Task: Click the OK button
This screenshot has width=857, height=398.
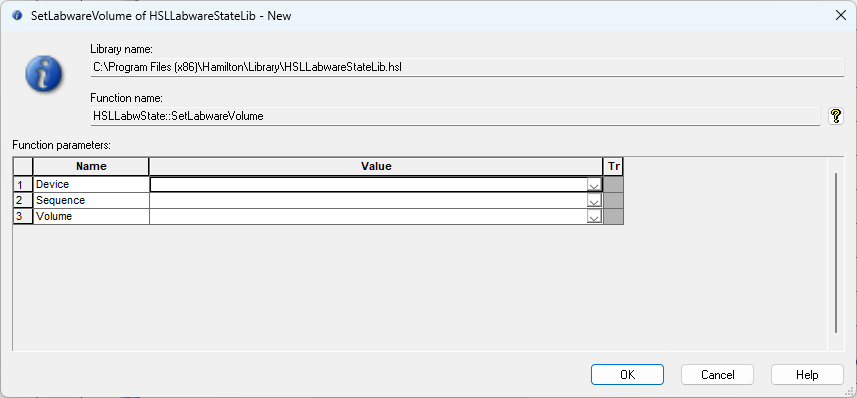Action: click(627, 374)
